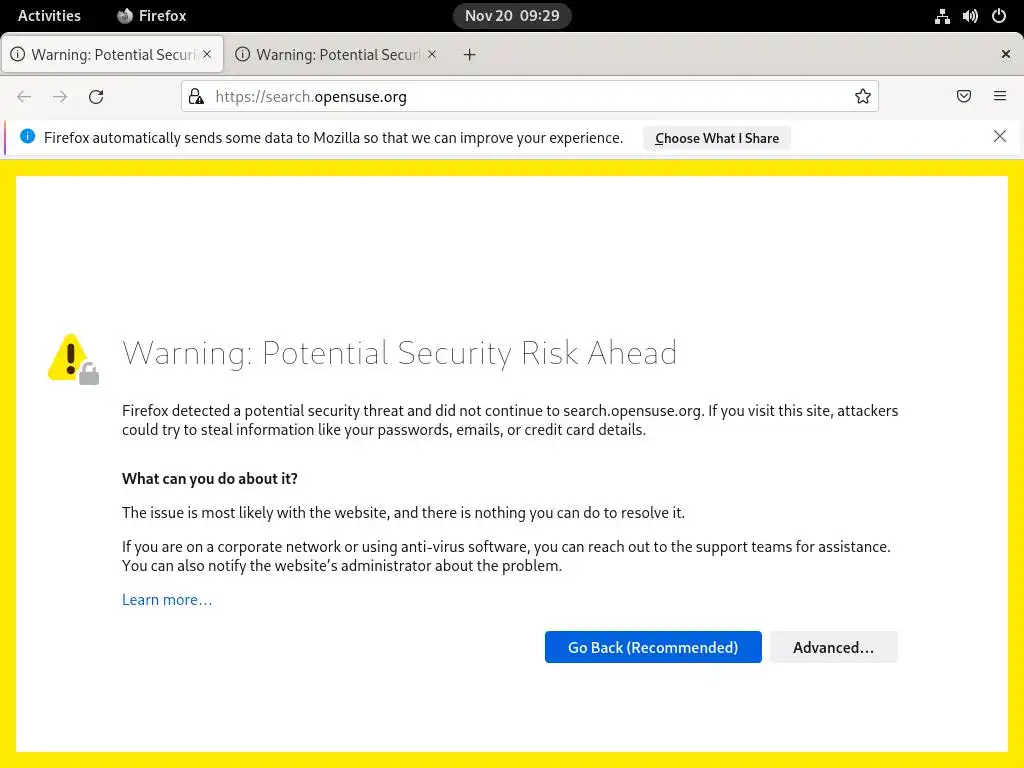
Task: Click the search.opensuse.org address field
Action: [x=529, y=97]
